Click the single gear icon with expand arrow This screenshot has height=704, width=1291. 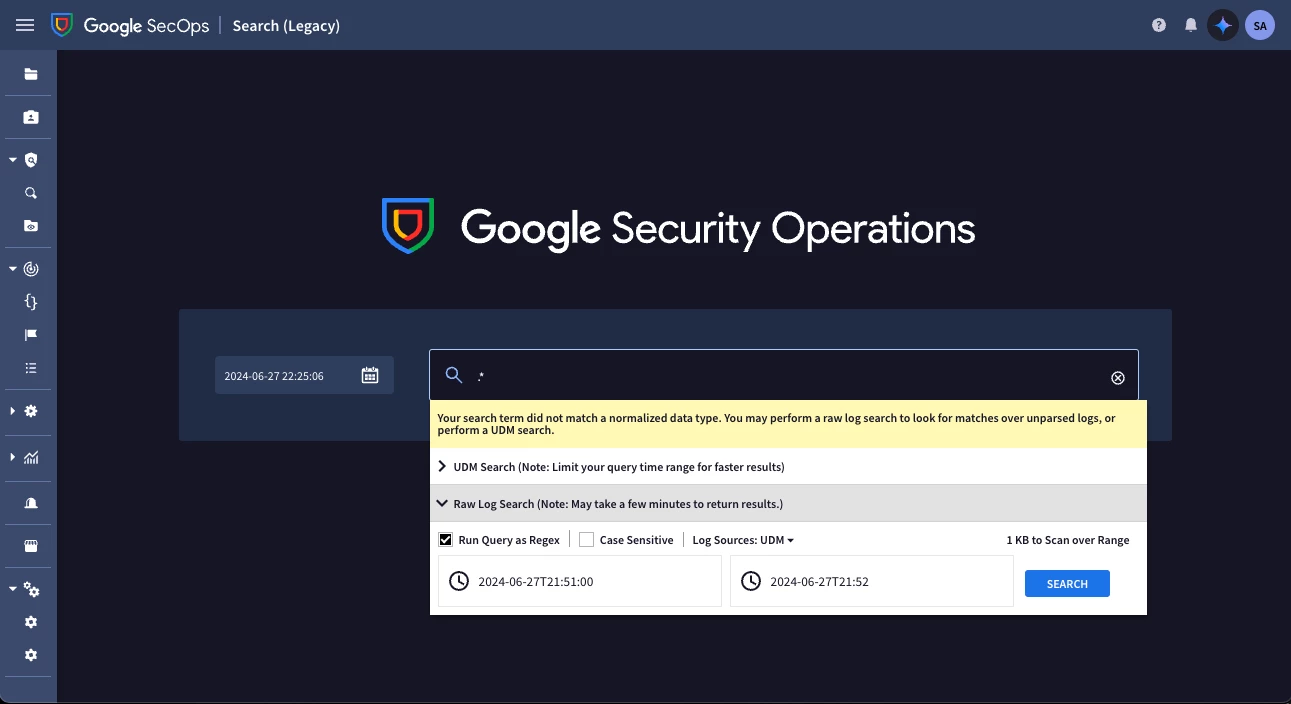[x=31, y=411]
